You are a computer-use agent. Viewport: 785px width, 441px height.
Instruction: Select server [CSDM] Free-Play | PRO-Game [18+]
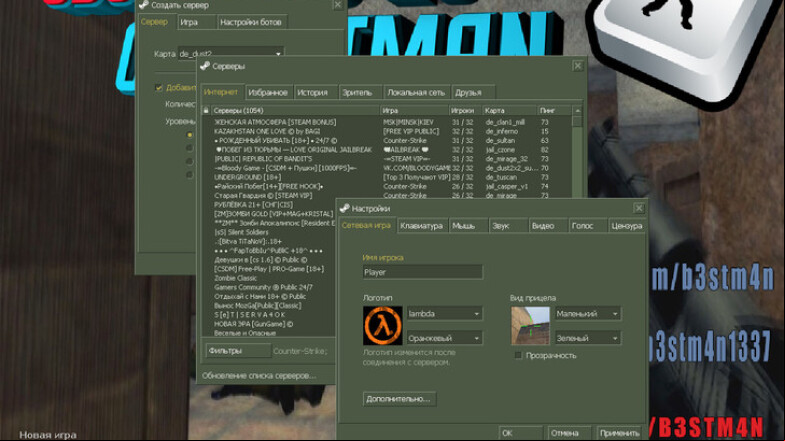(x=269, y=269)
